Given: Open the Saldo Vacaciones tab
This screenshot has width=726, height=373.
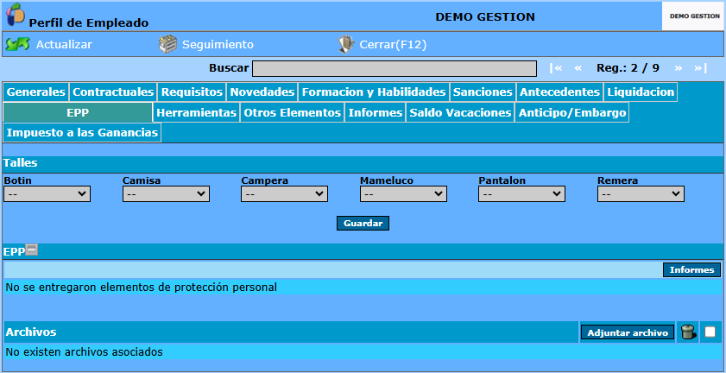Looking at the screenshot, I should (460, 112).
